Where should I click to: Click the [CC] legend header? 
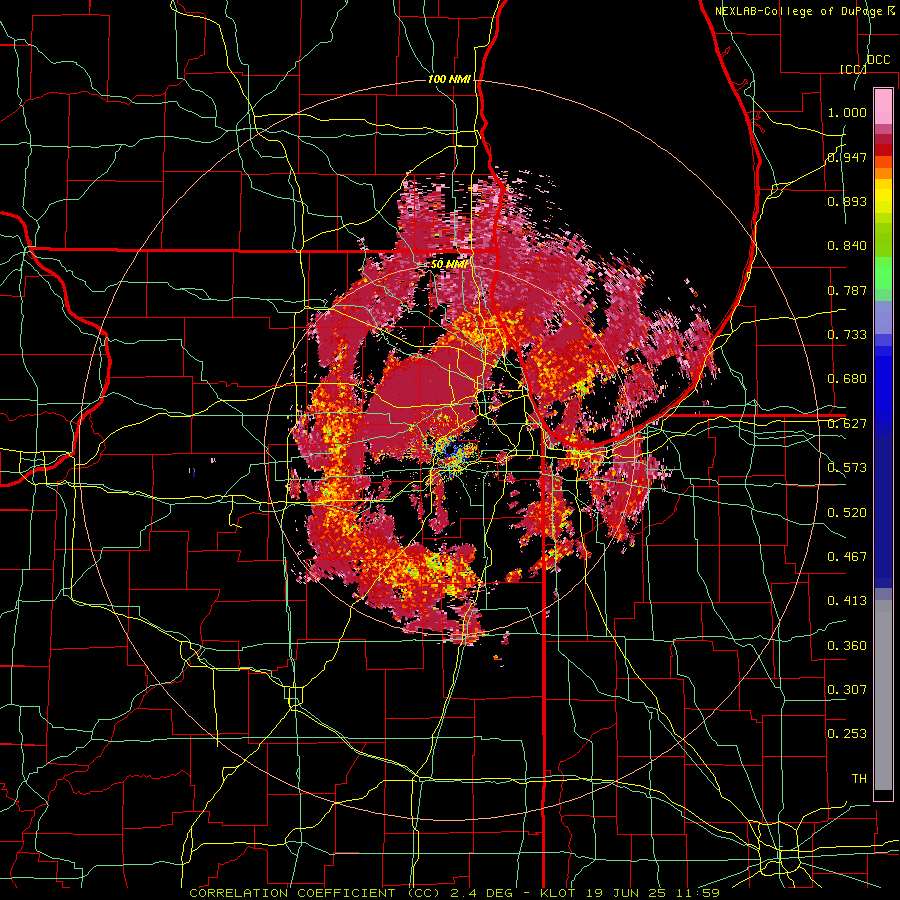point(854,69)
